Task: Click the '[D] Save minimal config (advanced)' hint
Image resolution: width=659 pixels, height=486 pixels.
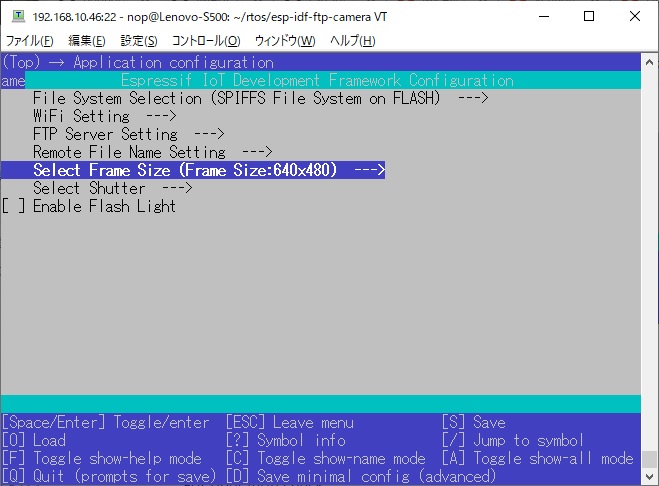Action: pos(361,477)
